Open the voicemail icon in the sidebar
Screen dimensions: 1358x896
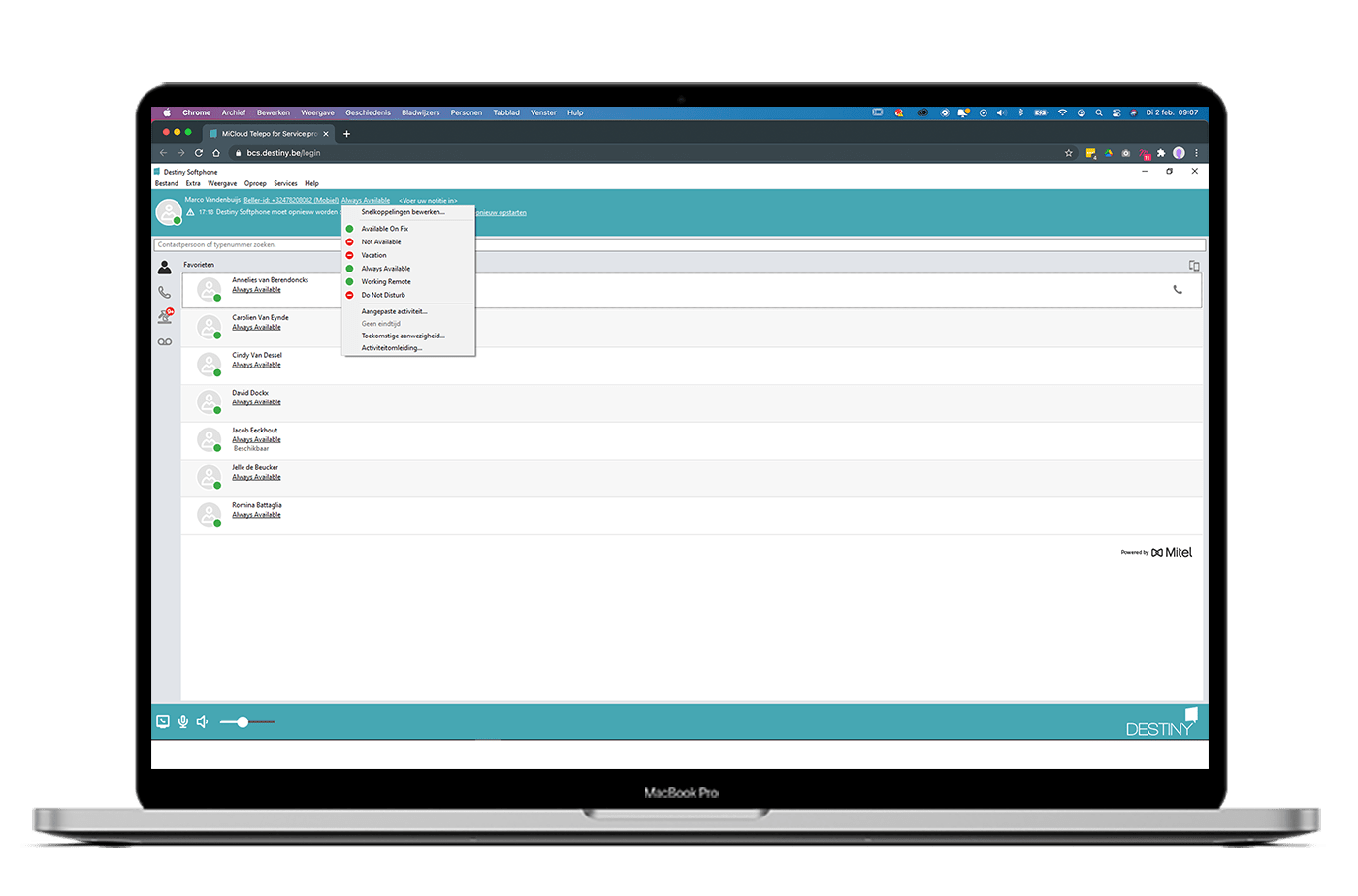tap(165, 342)
